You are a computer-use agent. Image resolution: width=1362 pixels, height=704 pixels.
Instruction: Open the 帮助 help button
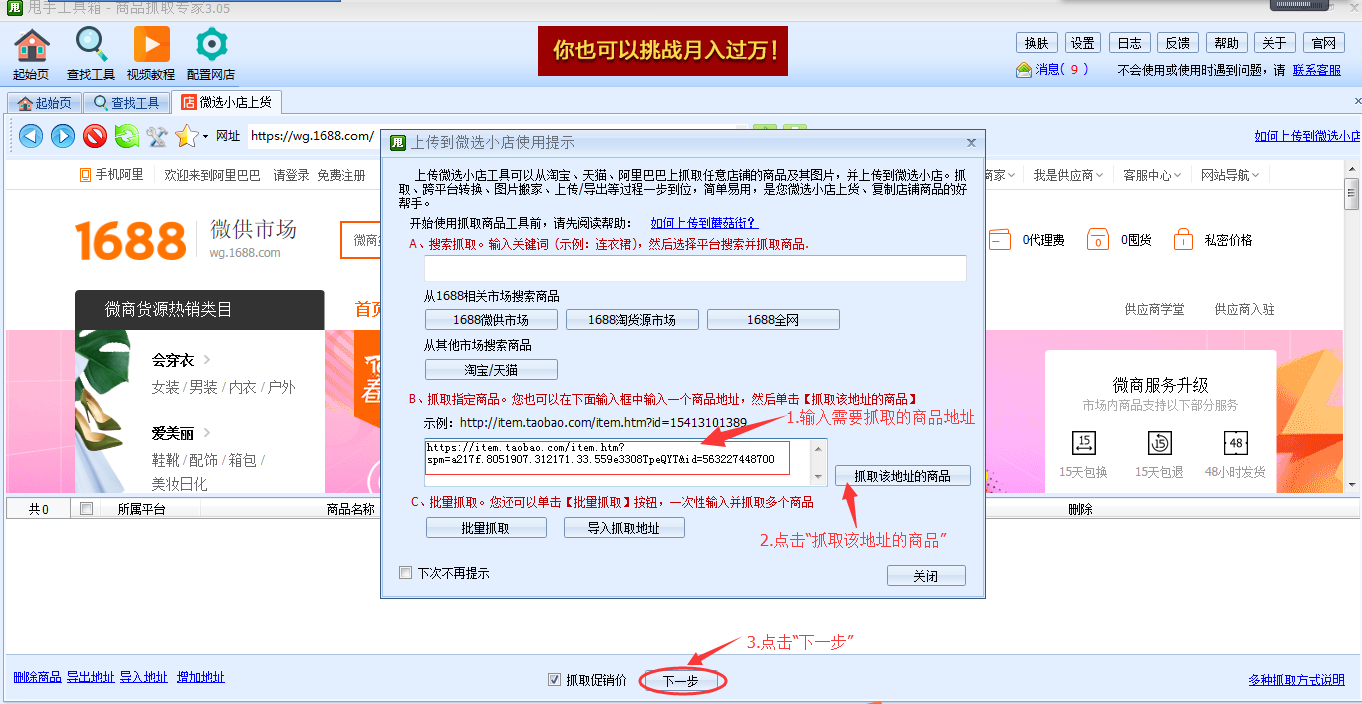coord(1226,43)
